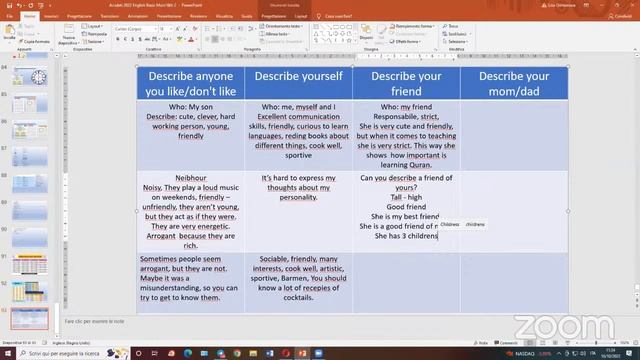The width and height of the screenshot is (640, 360).
Task: Click the Windows taskbar search box
Action: [x=73, y=353]
